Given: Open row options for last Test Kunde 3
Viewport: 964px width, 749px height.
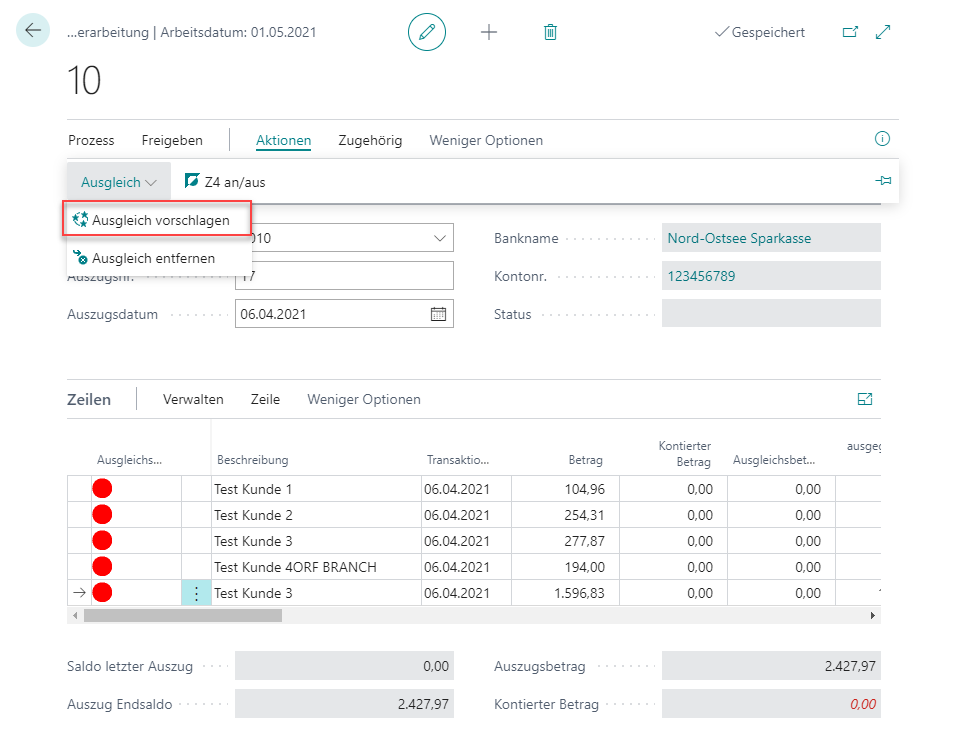Looking at the screenshot, I should click(196, 593).
